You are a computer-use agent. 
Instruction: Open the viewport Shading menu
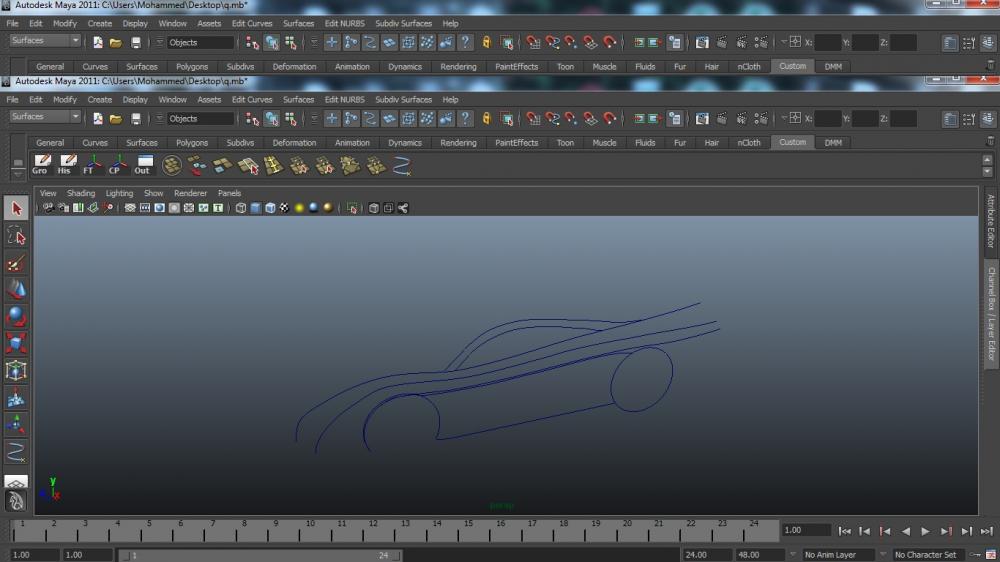[x=81, y=193]
